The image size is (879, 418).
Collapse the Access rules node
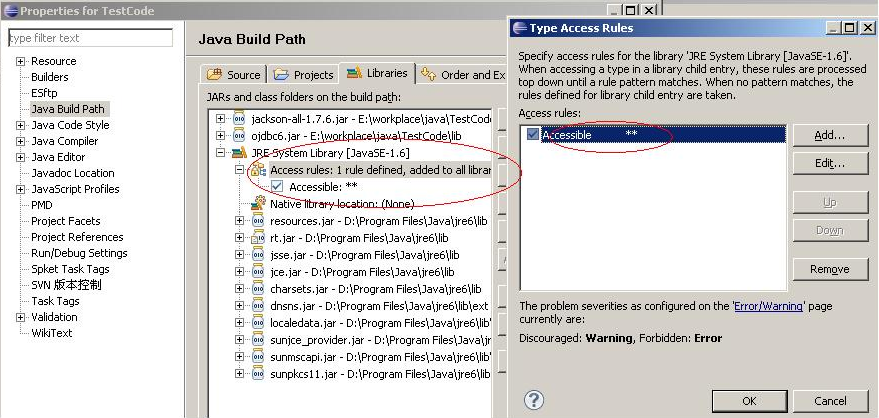pyautogui.click(x=239, y=169)
